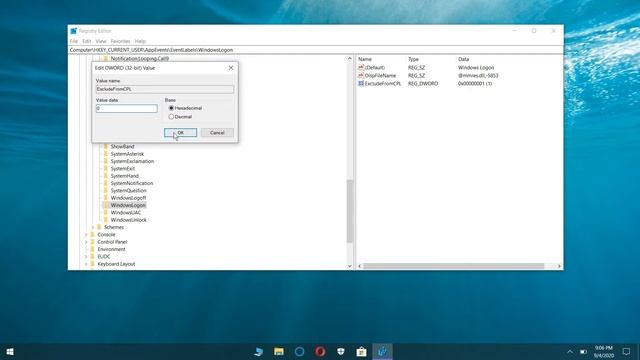Click into the Value data field
Viewport: 640px width, 360px height.
[127, 108]
